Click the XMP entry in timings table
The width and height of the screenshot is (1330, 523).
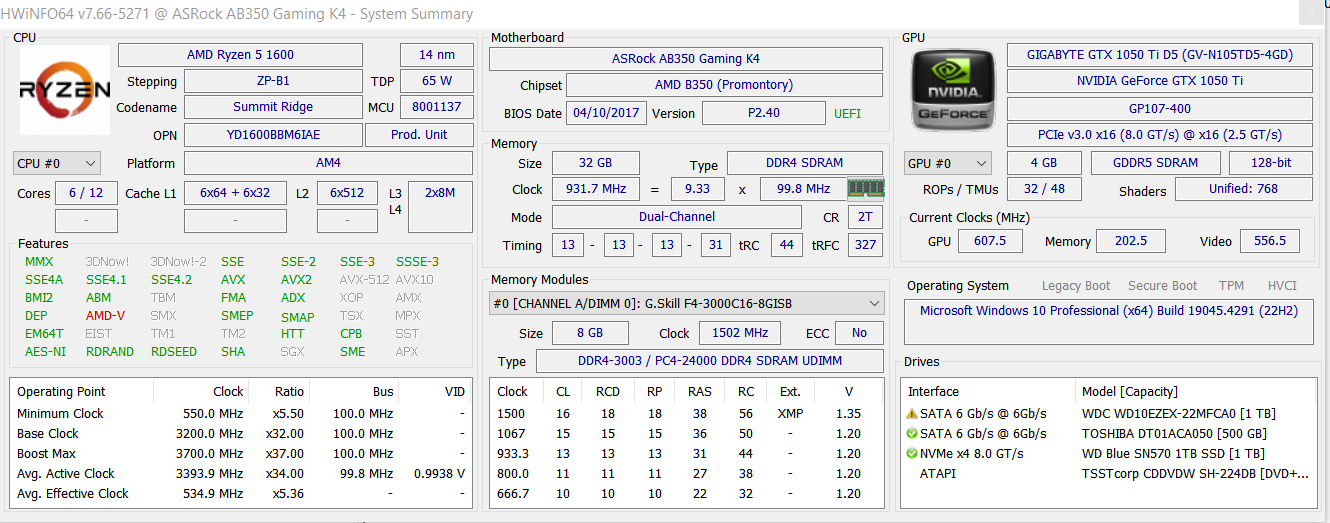tap(790, 413)
